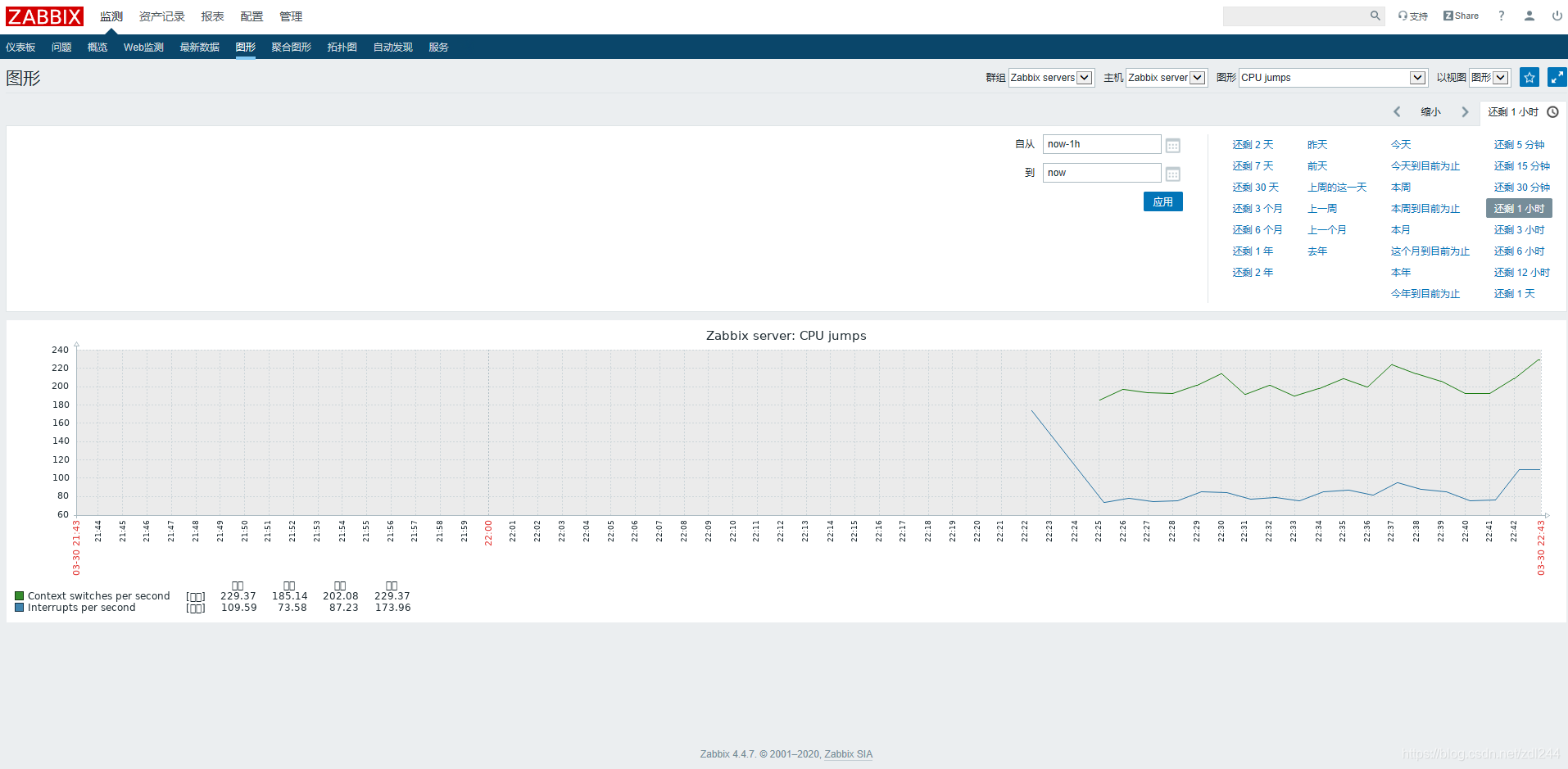
Task: Go to Services submenu
Action: [439, 47]
